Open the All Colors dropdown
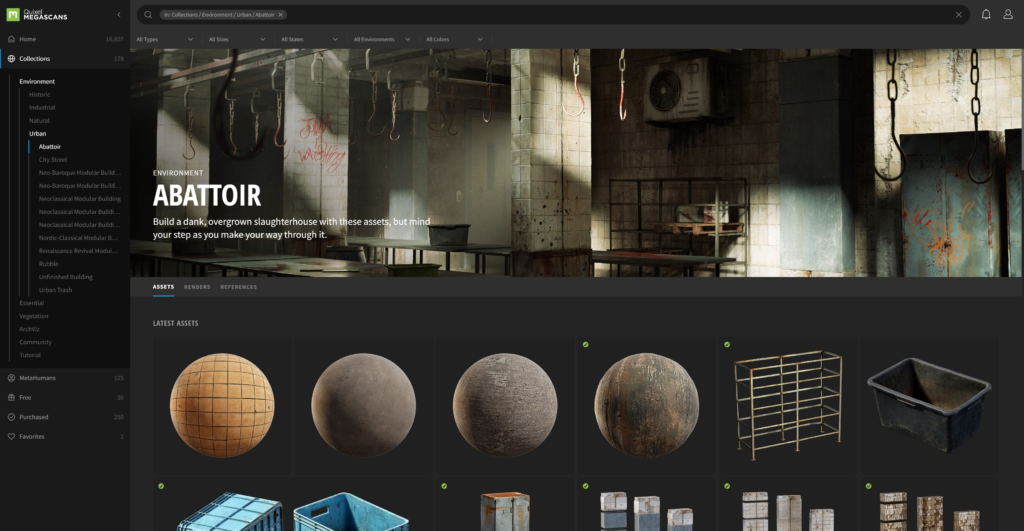Image resolution: width=1024 pixels, height=531 pixels. pyautogui.click(x=455, y=39)
